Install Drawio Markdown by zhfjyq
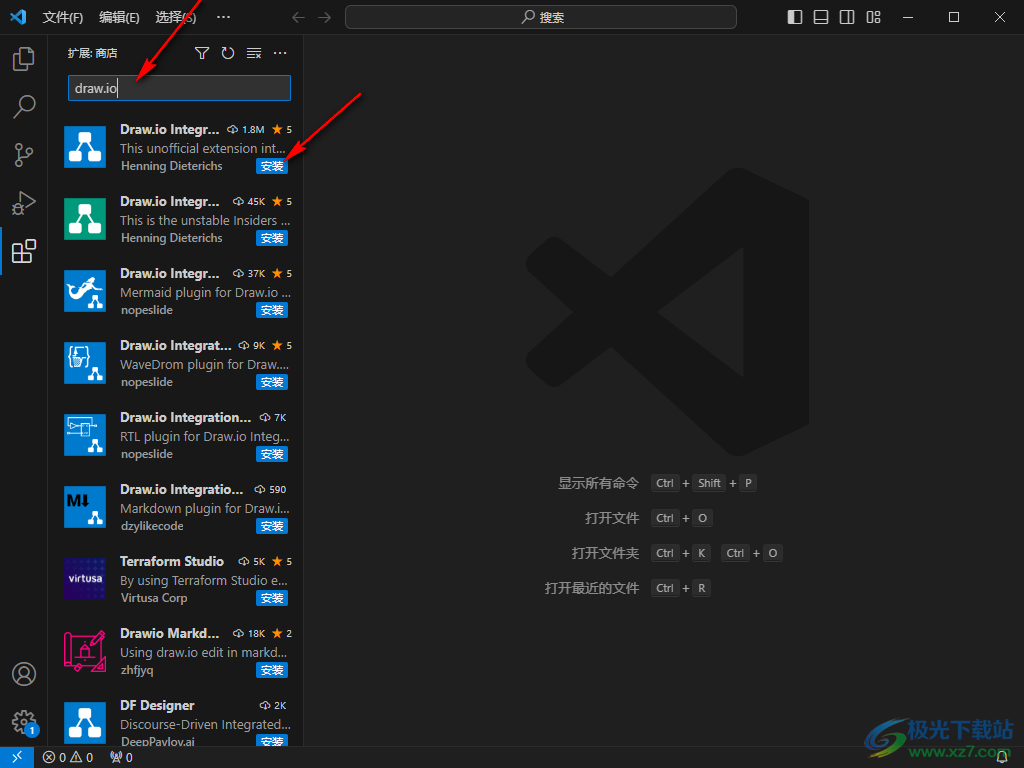 click(272, 670)
